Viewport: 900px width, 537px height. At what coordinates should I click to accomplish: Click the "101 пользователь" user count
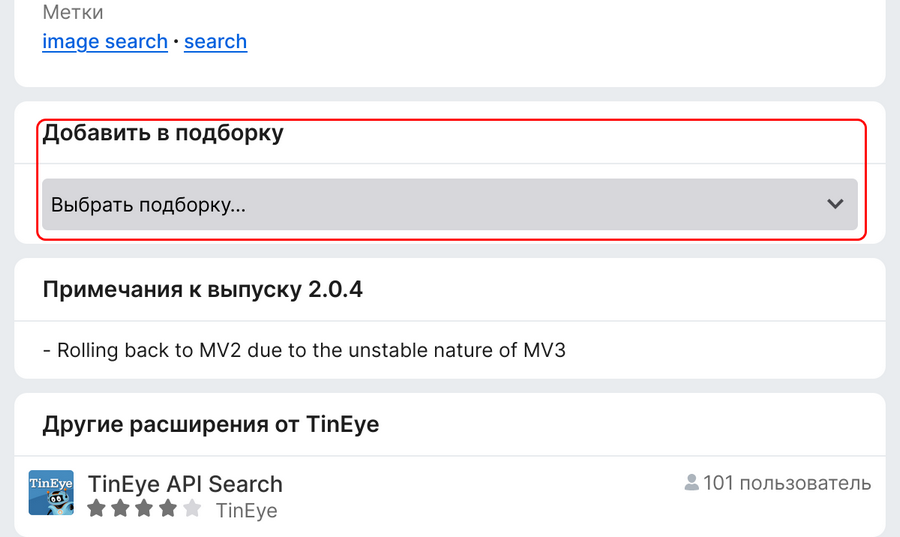(x=787, y=483)
